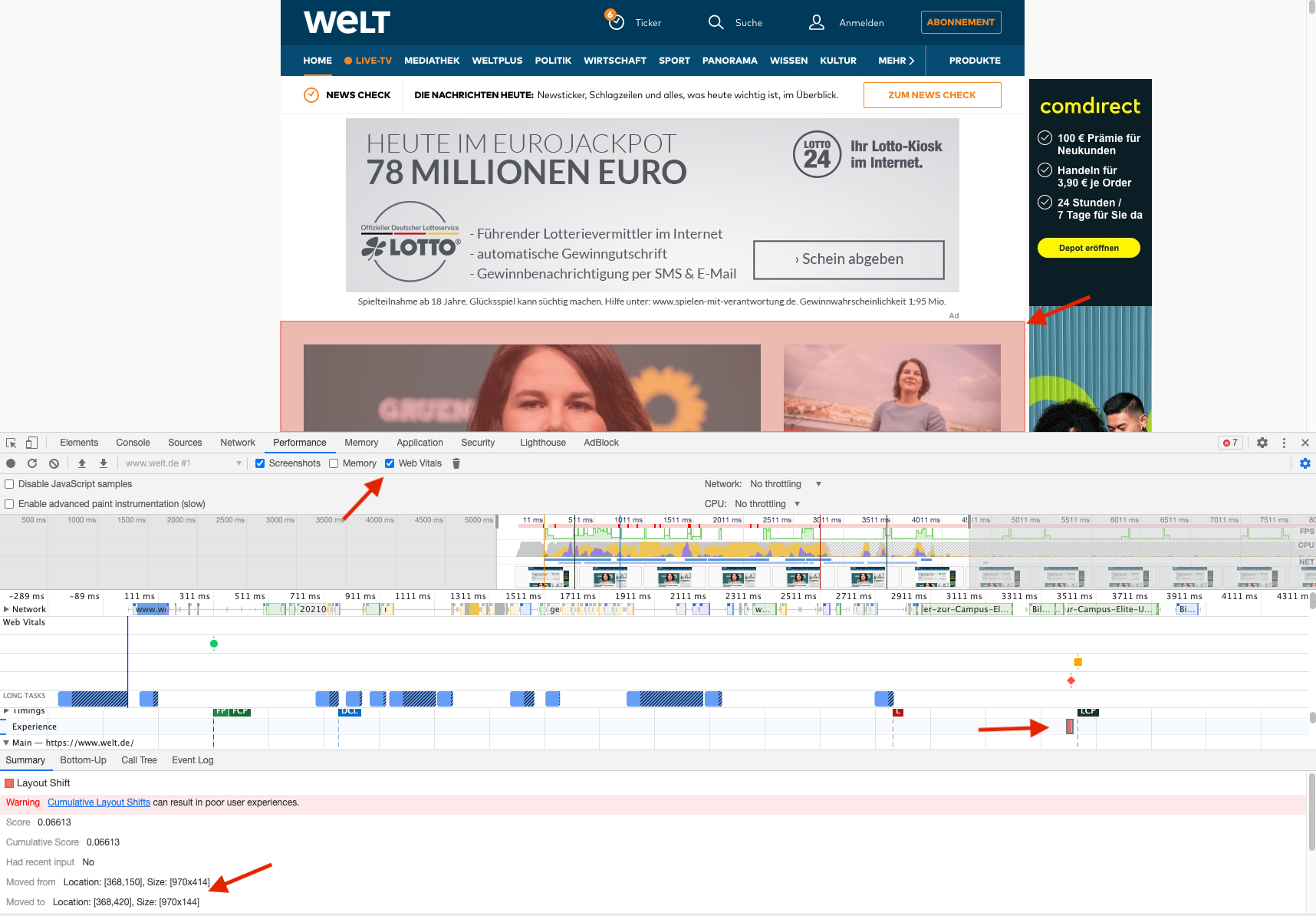
Task: Open the Application tab
Action: click(x=419, y=443)
